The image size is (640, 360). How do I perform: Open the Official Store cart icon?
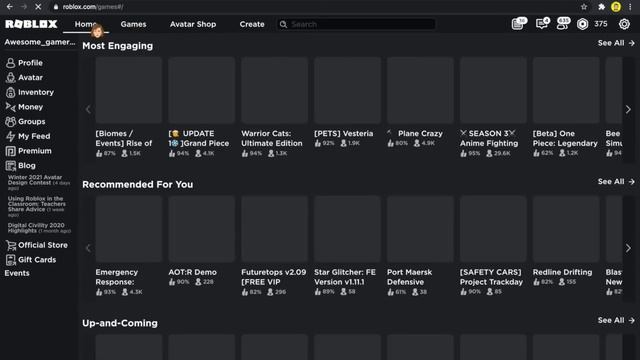[10, 245]
